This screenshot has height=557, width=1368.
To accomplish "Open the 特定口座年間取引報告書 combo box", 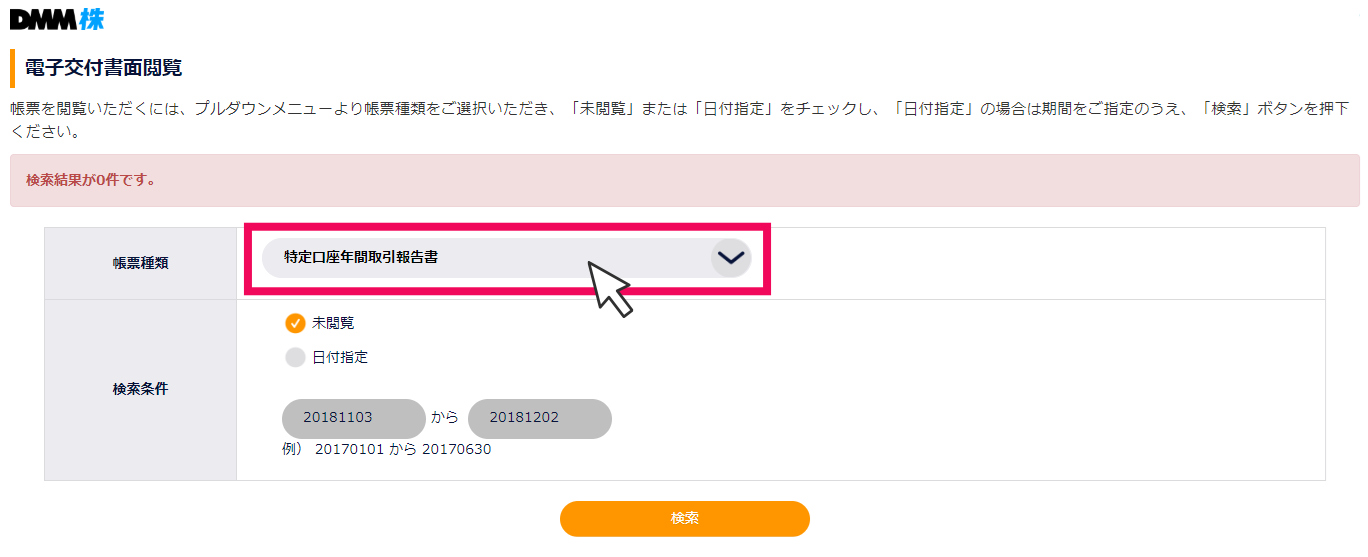I will click(480, 258).
